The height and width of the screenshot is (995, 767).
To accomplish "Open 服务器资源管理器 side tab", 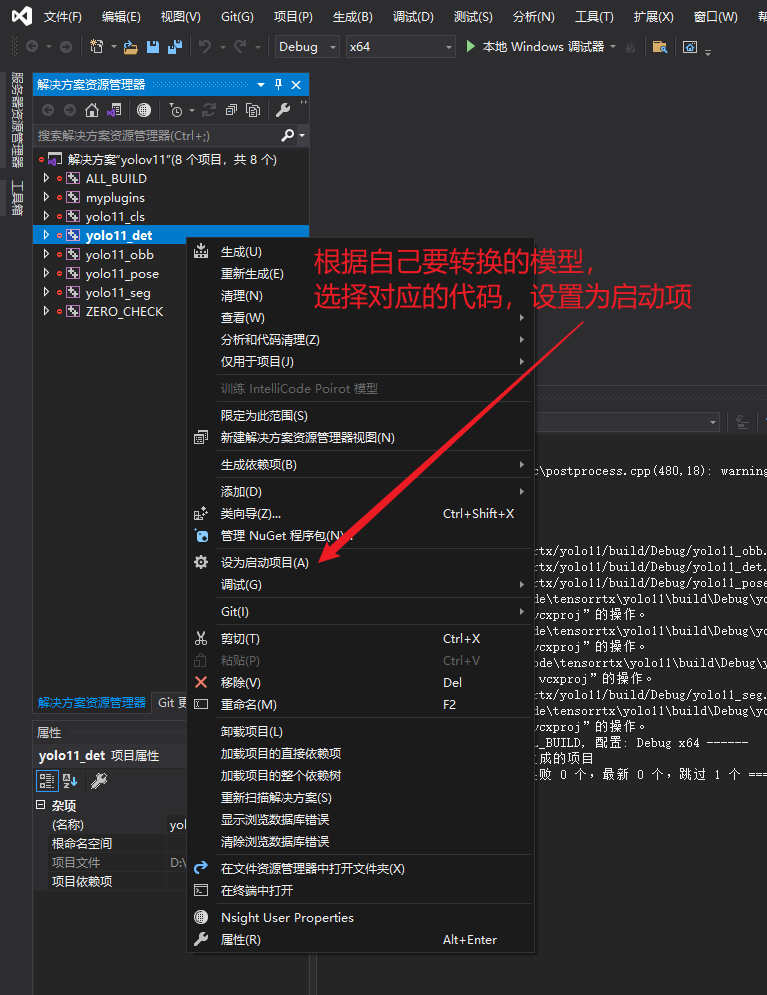I will [17, 119].
